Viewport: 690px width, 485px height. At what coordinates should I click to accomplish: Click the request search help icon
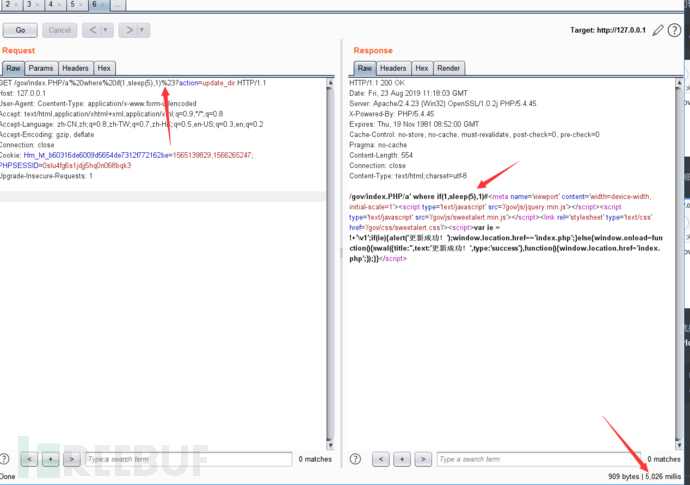pos(4,459)
